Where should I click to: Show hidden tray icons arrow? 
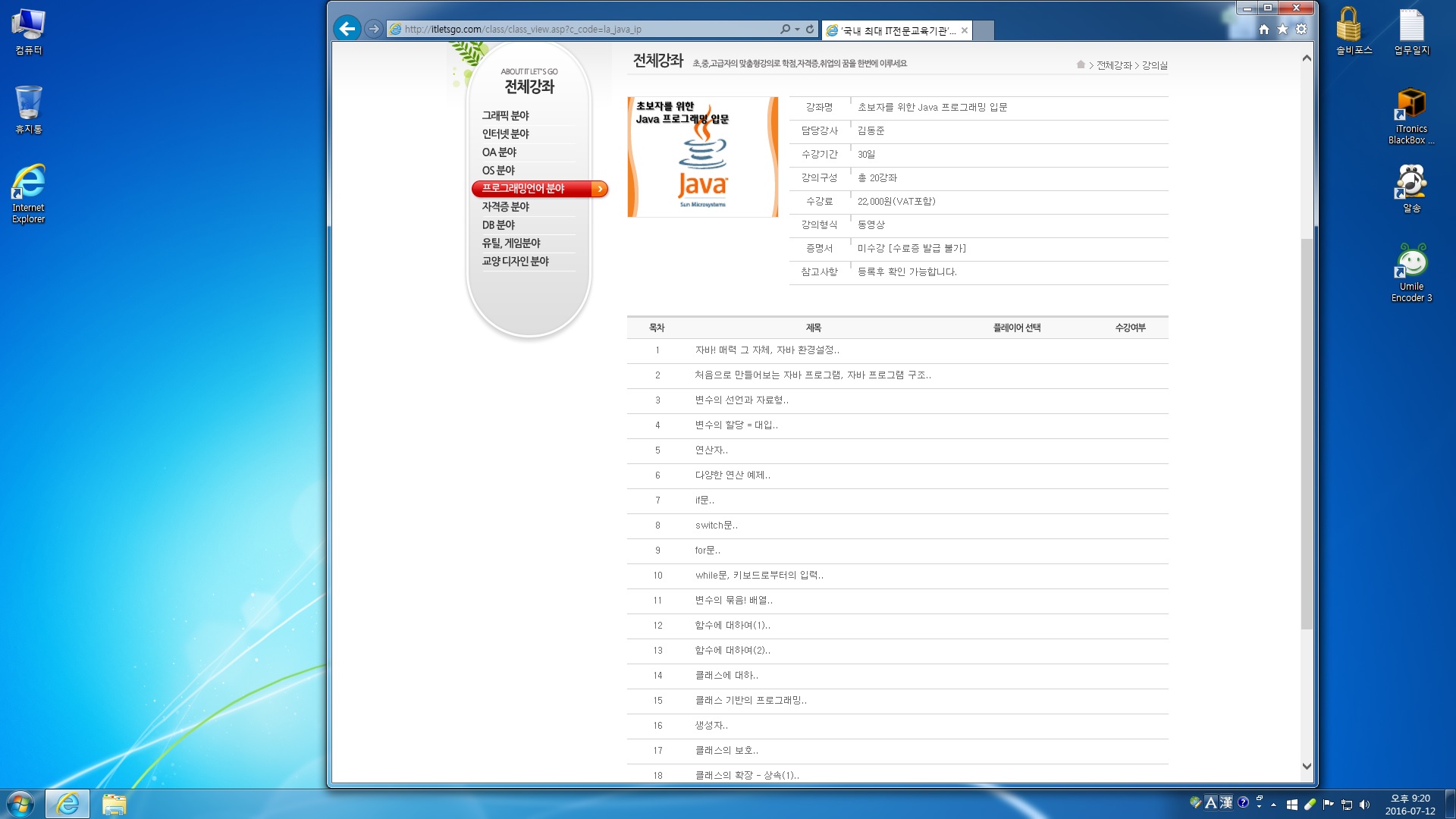click(1274, 805)
